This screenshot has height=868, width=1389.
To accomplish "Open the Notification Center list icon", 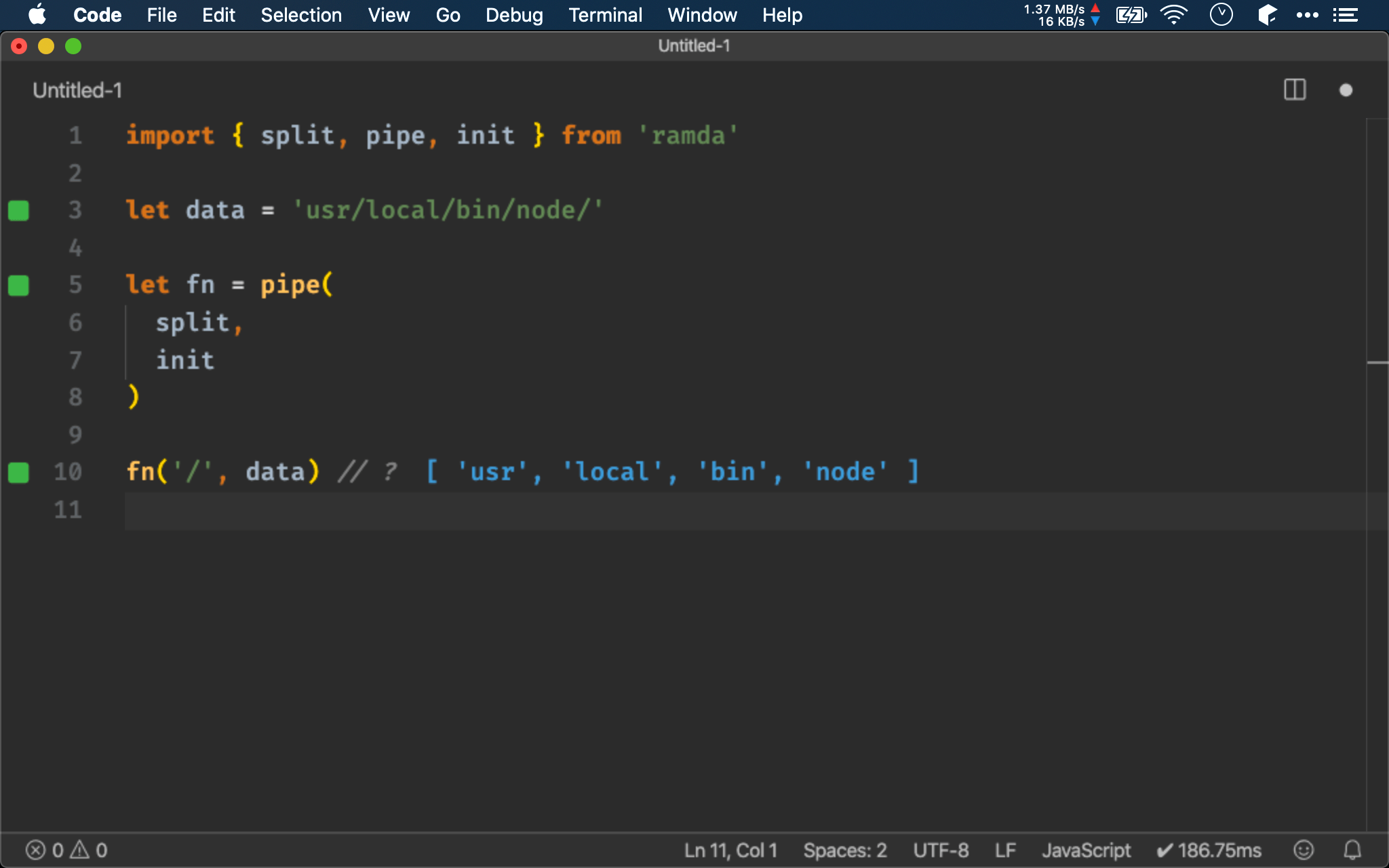I will (x=1345, y=15).
